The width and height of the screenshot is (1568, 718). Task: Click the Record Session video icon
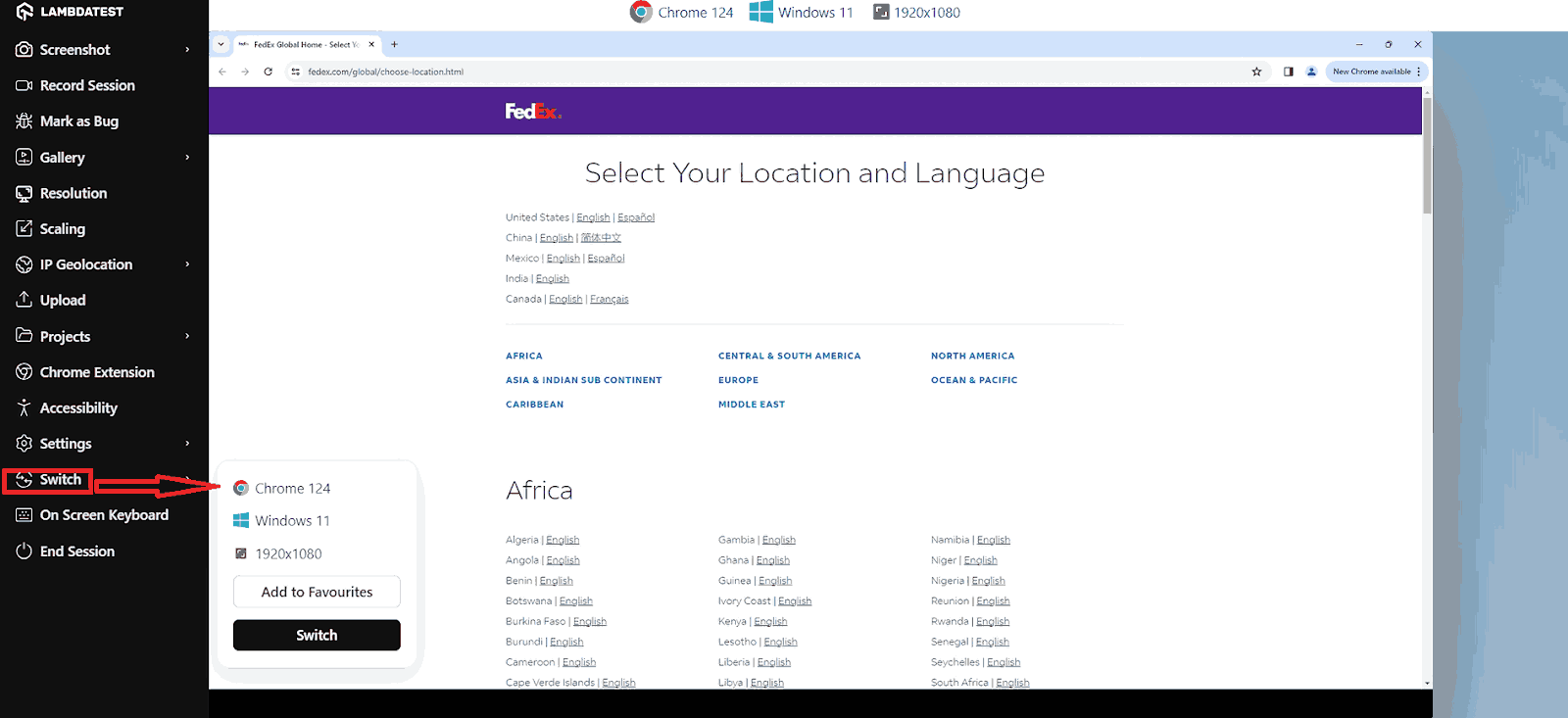click(24, 85)
